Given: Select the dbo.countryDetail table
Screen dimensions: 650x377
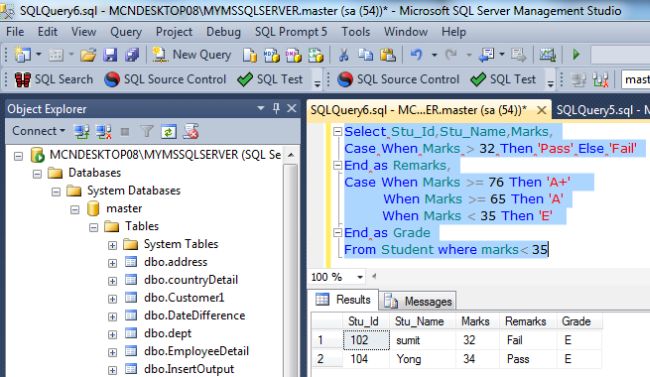Looking at the screenshot, I should 191,280.
